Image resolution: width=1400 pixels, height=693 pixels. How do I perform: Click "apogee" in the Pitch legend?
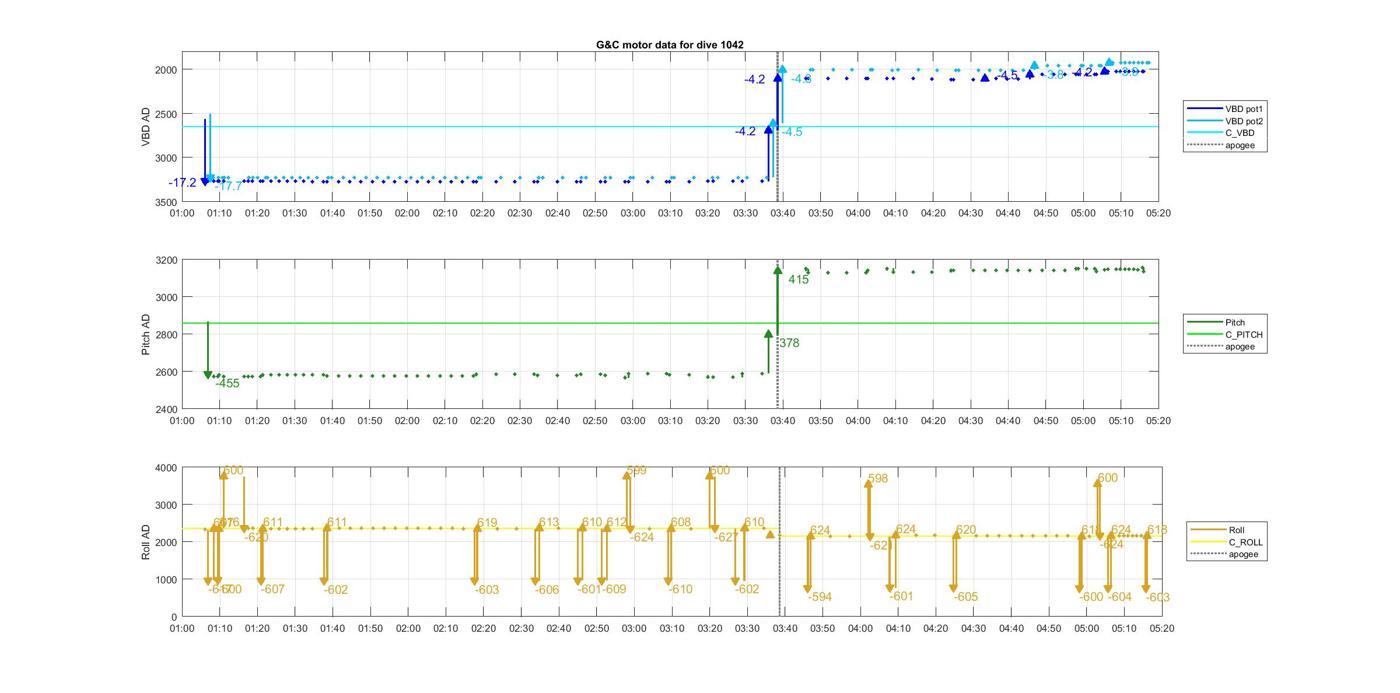(x=1240, y=347)
